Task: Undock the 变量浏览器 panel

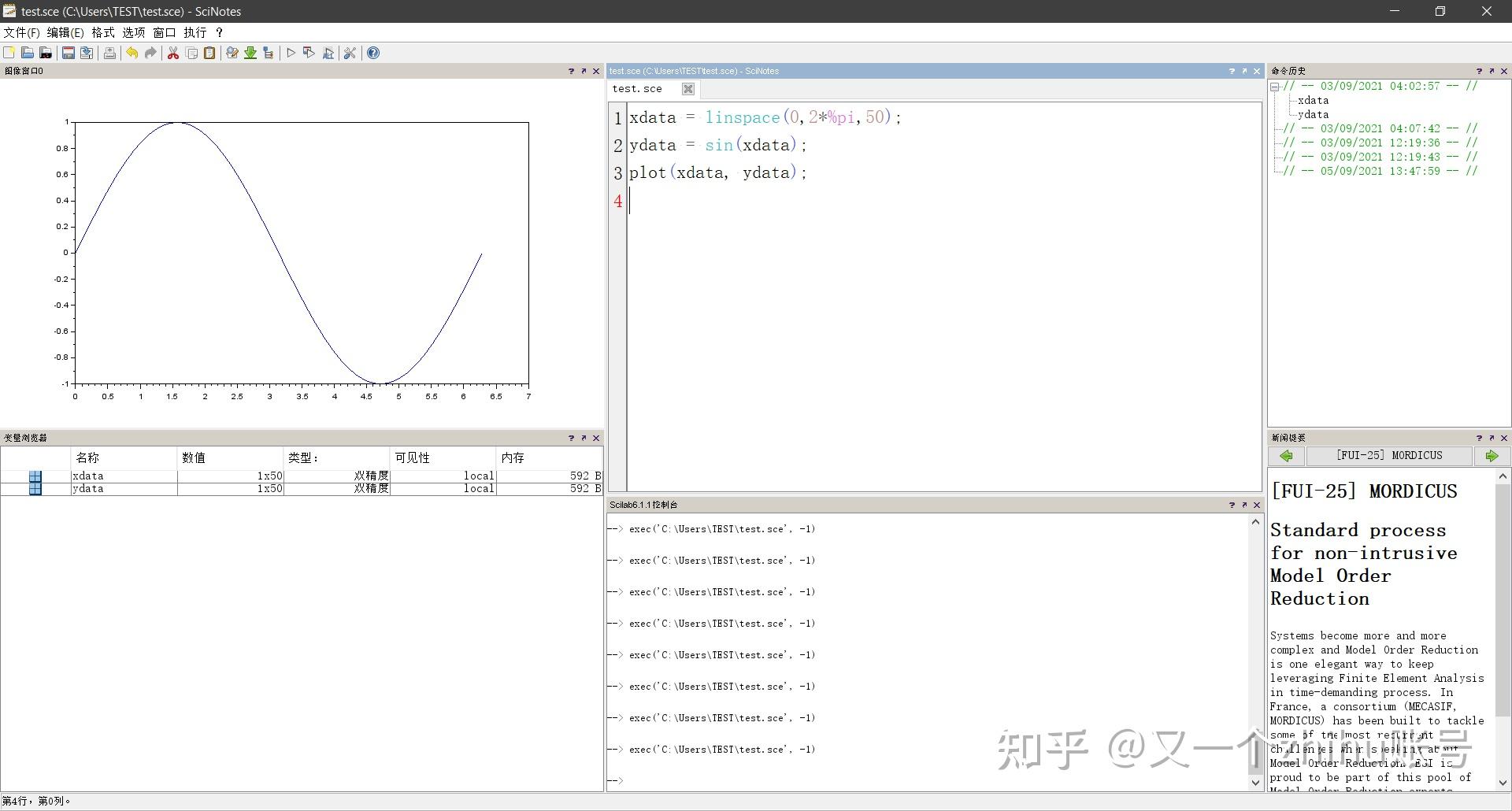Action: 584,438
